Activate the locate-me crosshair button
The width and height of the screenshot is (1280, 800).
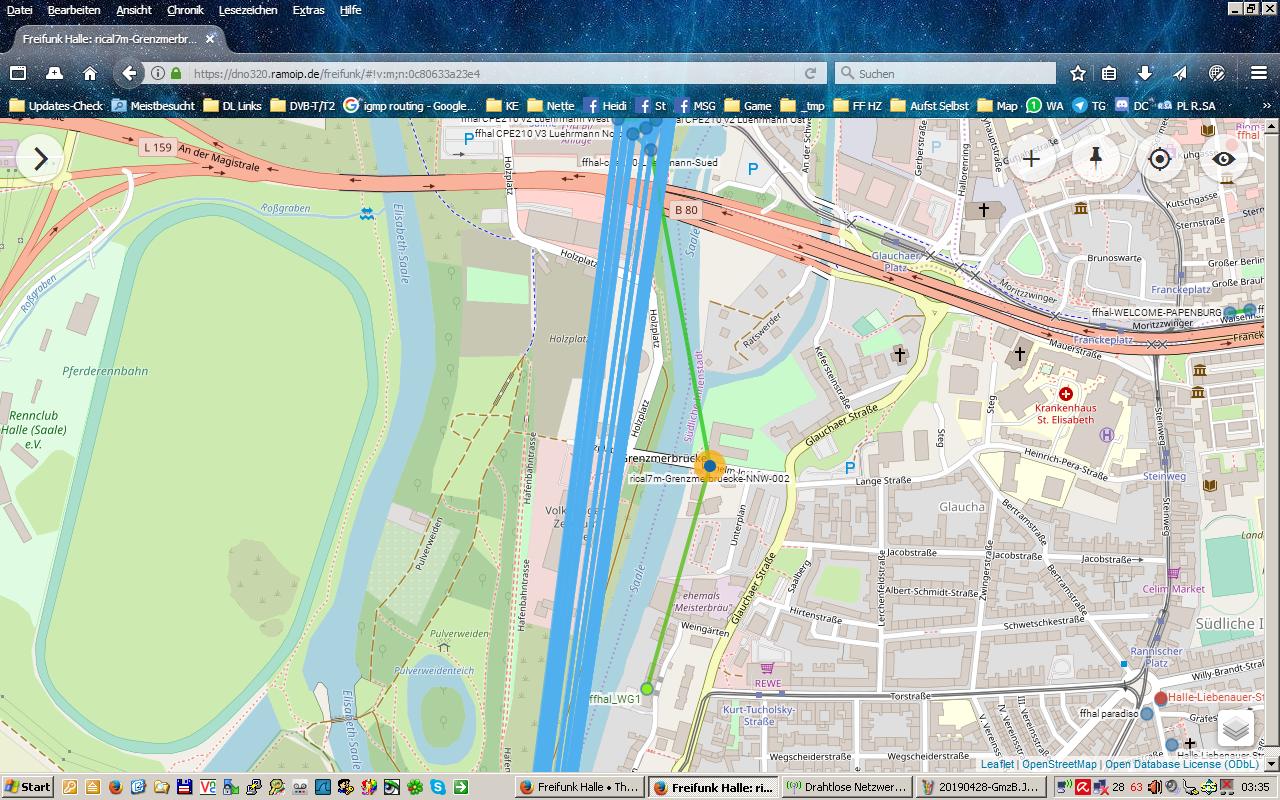pos(1160,159)
